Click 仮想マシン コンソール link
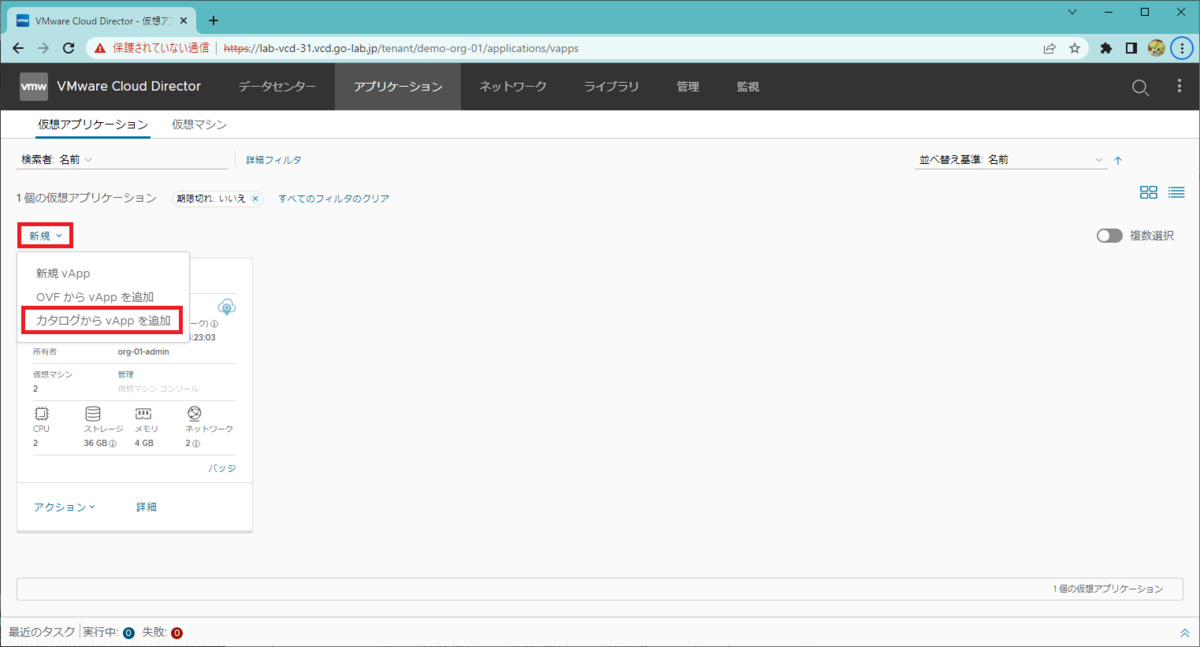The width and height of the screenshot is (1200, 647). [158, 388]
